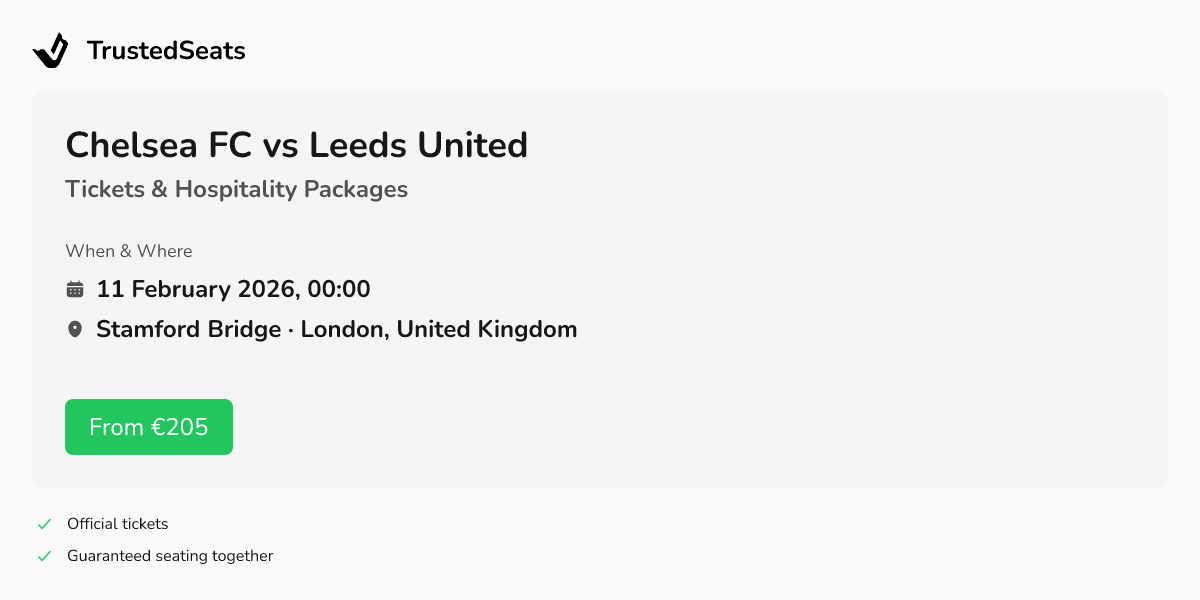1200x600 pixels.
Task: Select the Tickets & Hospitality Packages subtitle
Action: (236, 189)
